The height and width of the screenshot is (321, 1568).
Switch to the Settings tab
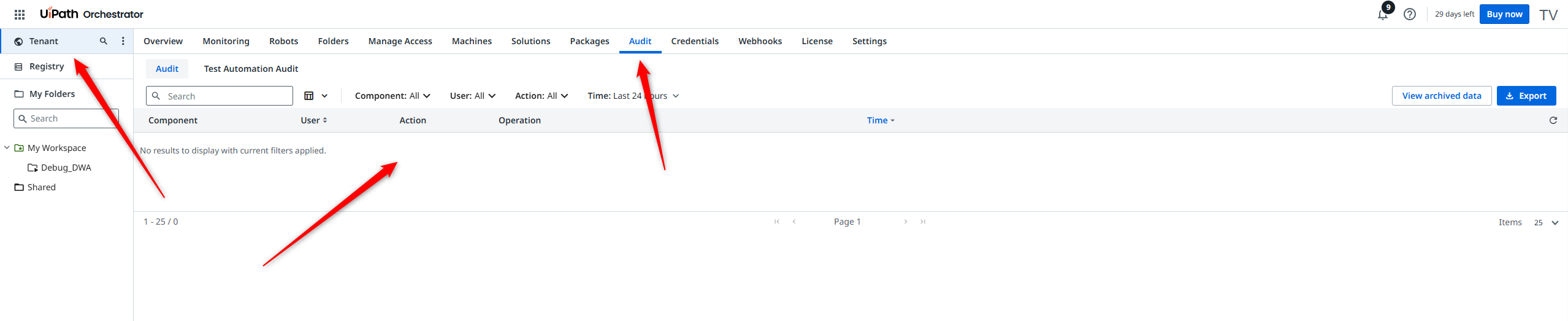[x=870, y=41]
